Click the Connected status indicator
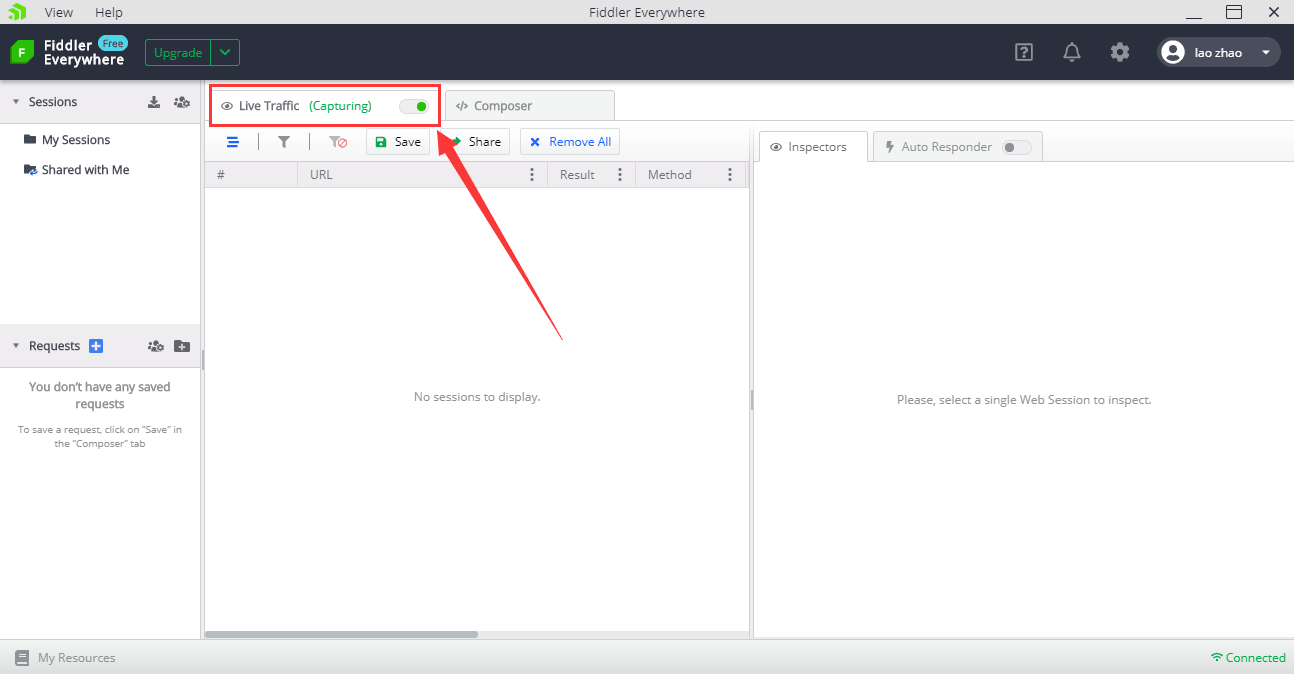This screenshot has width=1294, height=674. [1248, 658]
